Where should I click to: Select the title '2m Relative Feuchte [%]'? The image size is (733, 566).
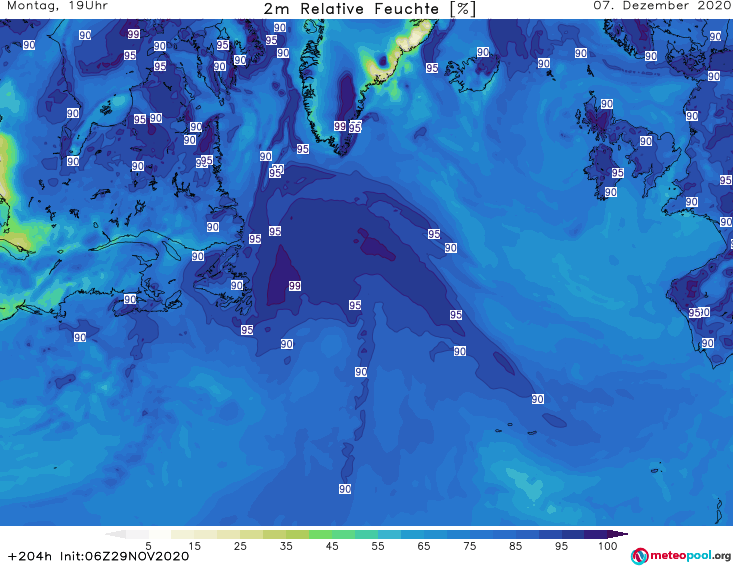[370, 9]
